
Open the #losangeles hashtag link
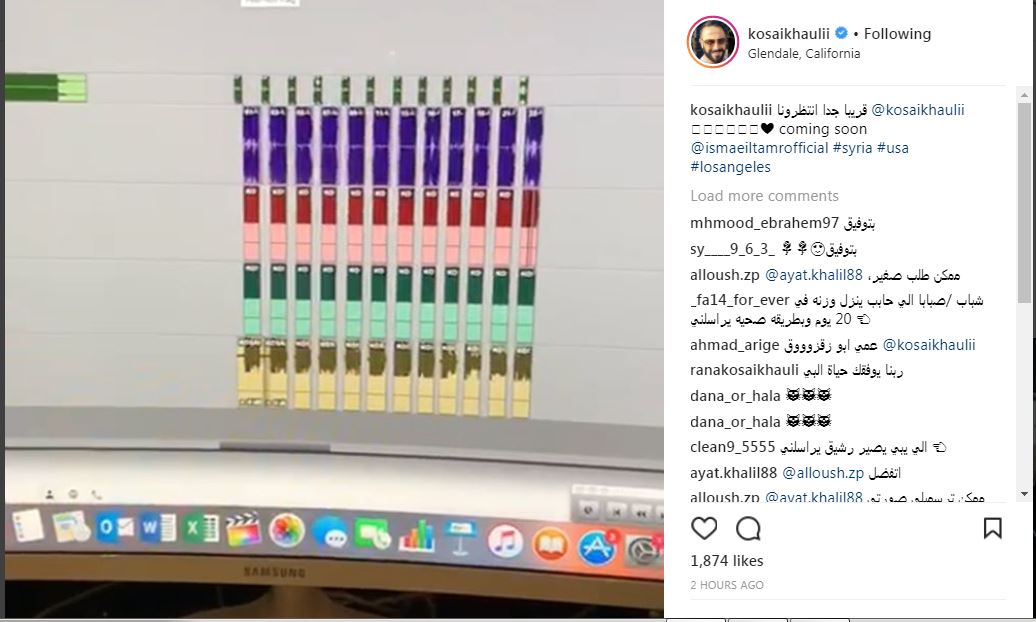tap(731, 167)
